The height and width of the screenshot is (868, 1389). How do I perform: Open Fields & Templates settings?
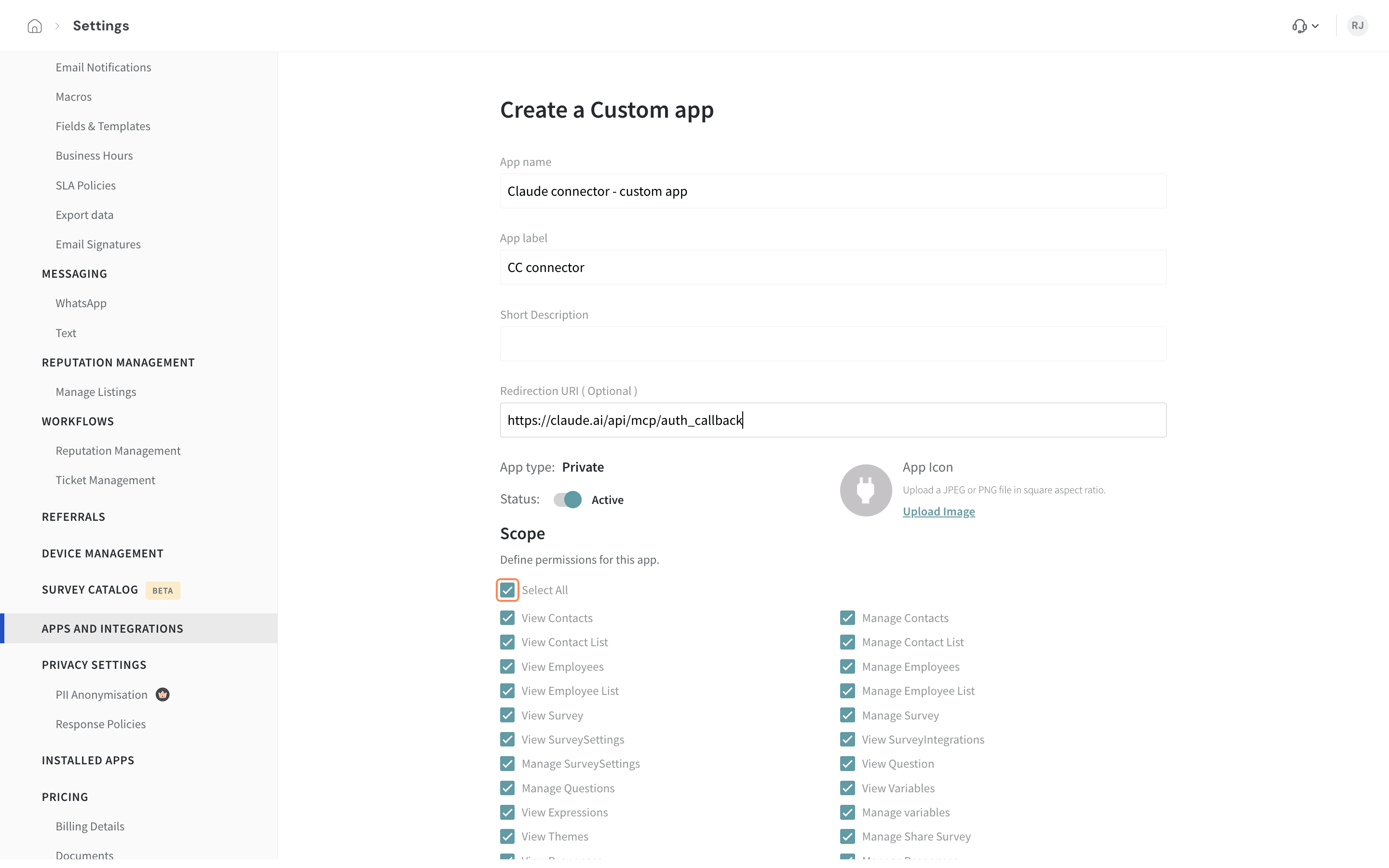(103, 126)
